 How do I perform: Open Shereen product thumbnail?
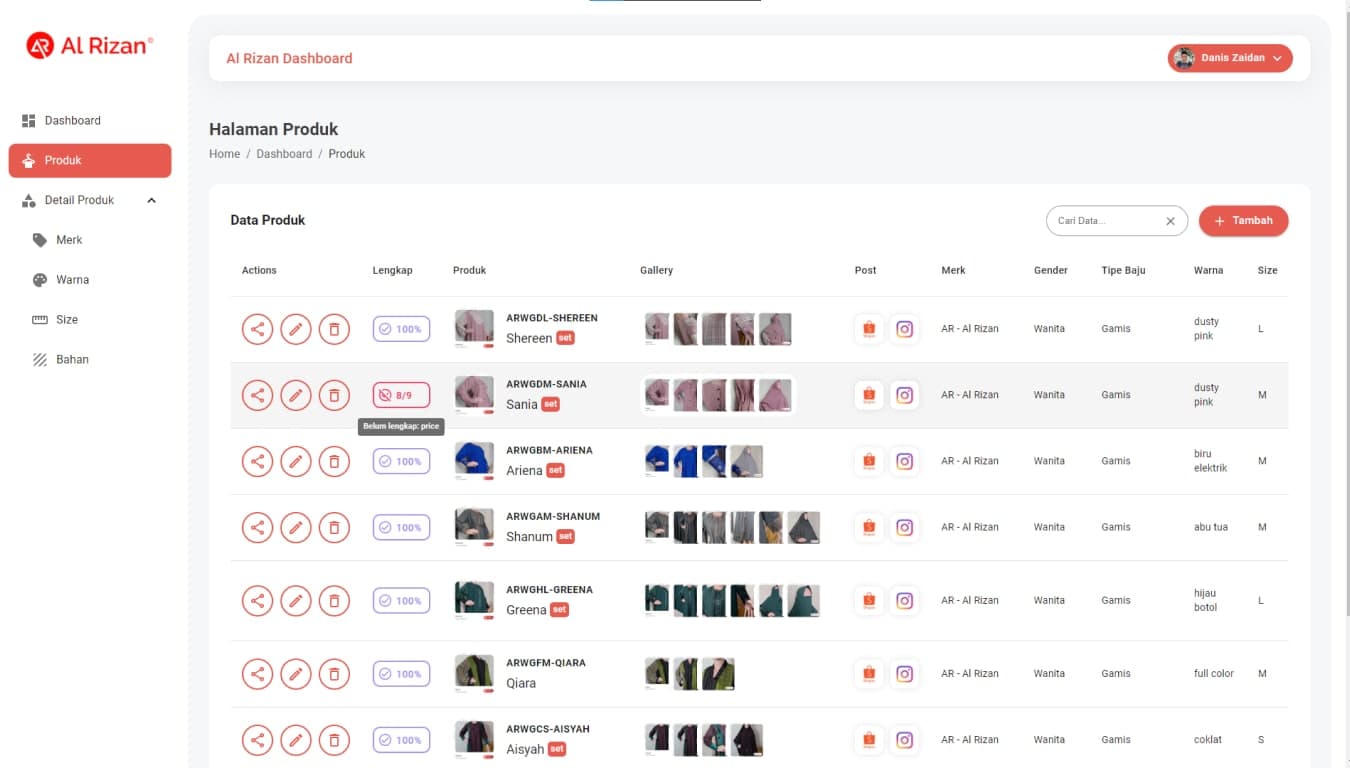click(474, 328)
